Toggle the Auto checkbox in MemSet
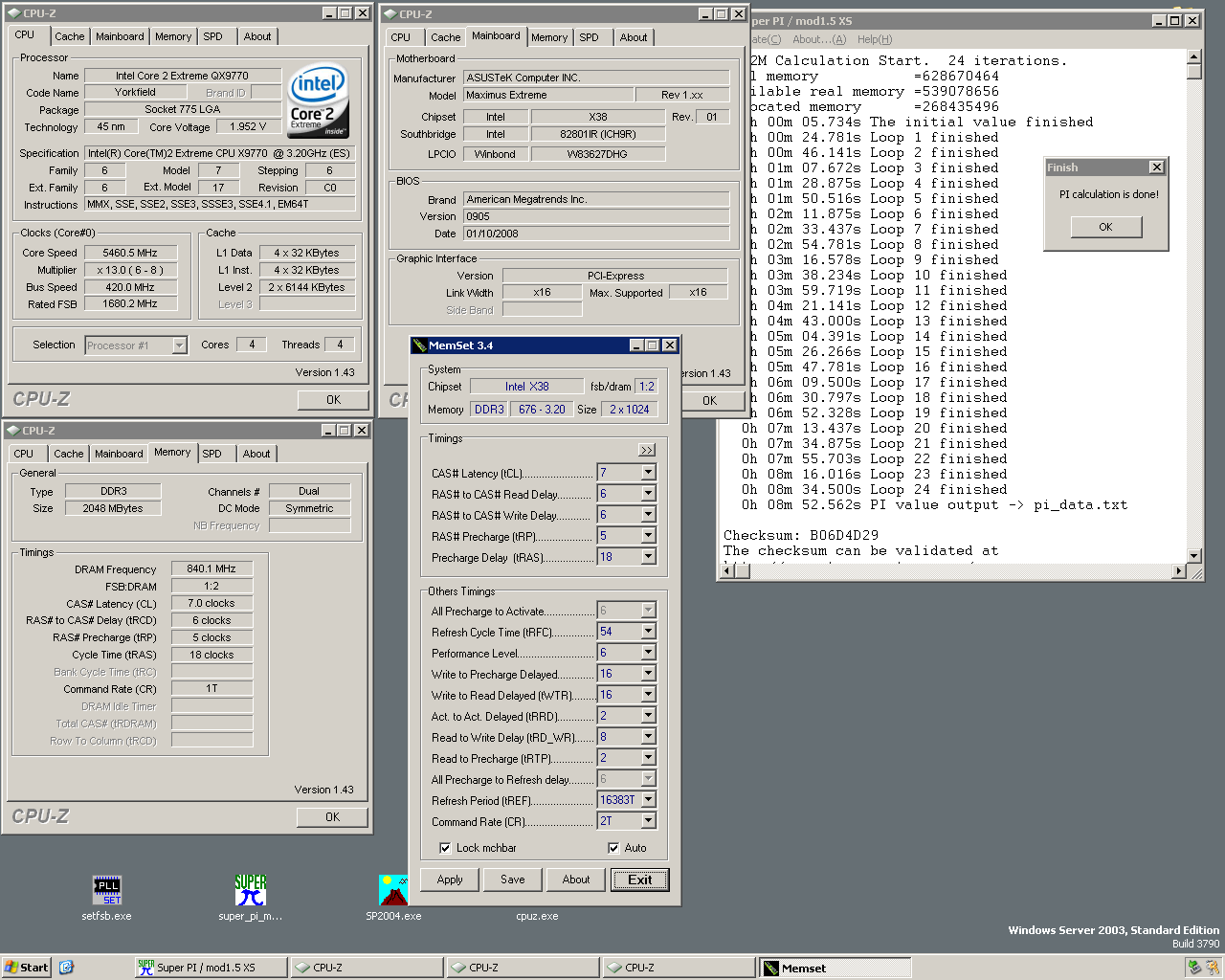The image size is (1225, 980). [613, 848]
